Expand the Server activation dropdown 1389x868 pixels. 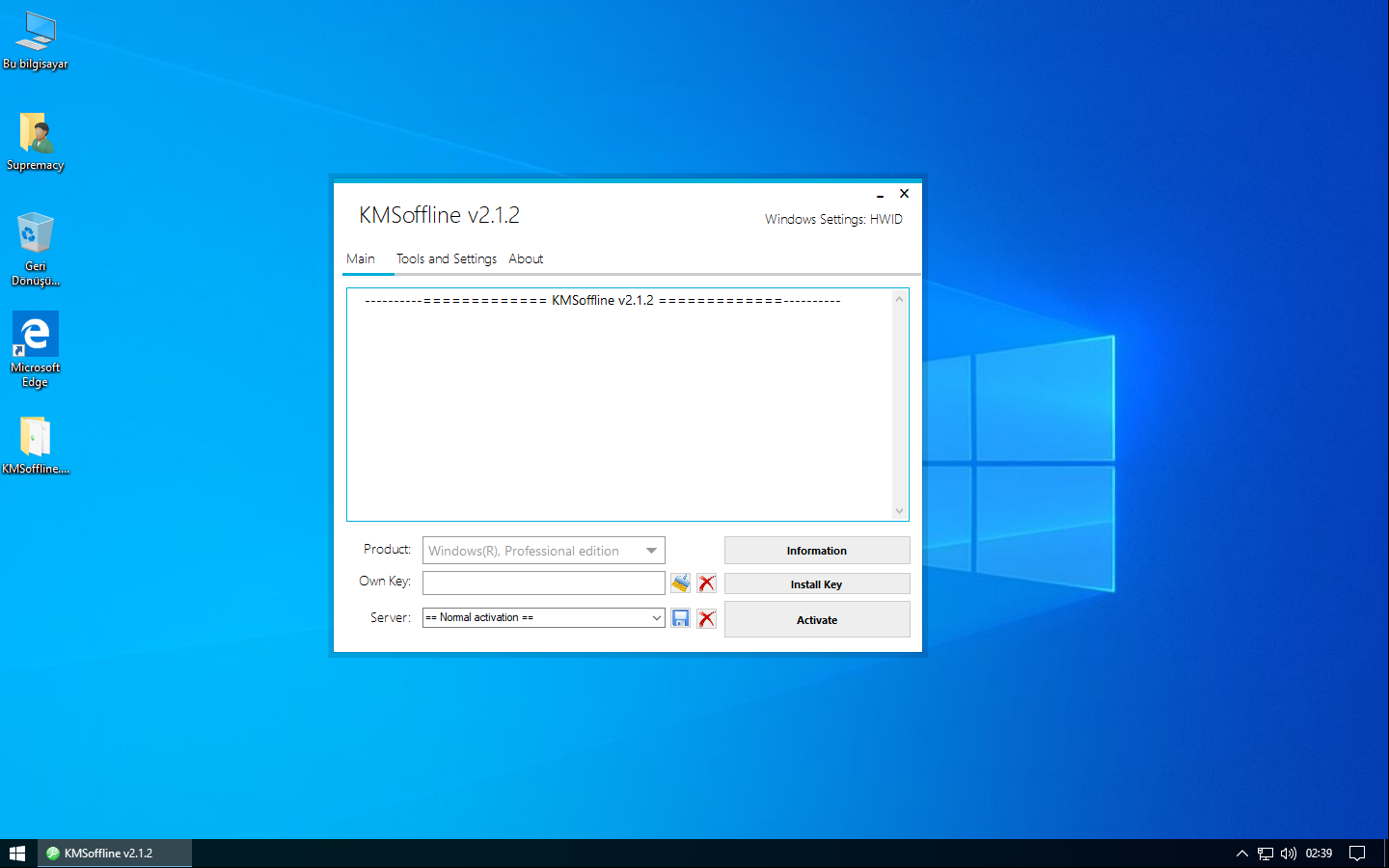pyautogui.click(x=657, y=617)
